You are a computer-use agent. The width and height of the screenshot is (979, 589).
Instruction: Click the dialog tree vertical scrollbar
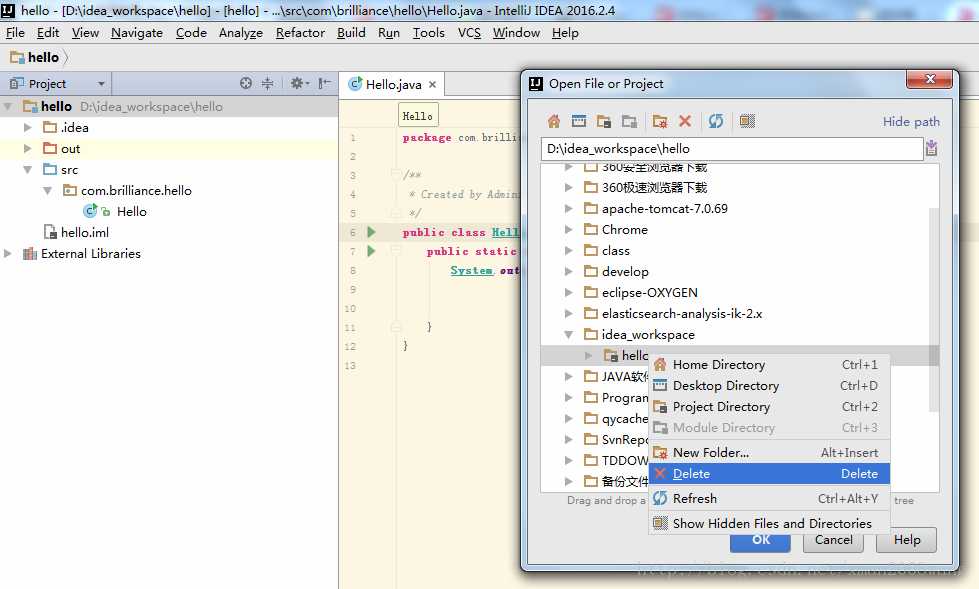[934, 309]
